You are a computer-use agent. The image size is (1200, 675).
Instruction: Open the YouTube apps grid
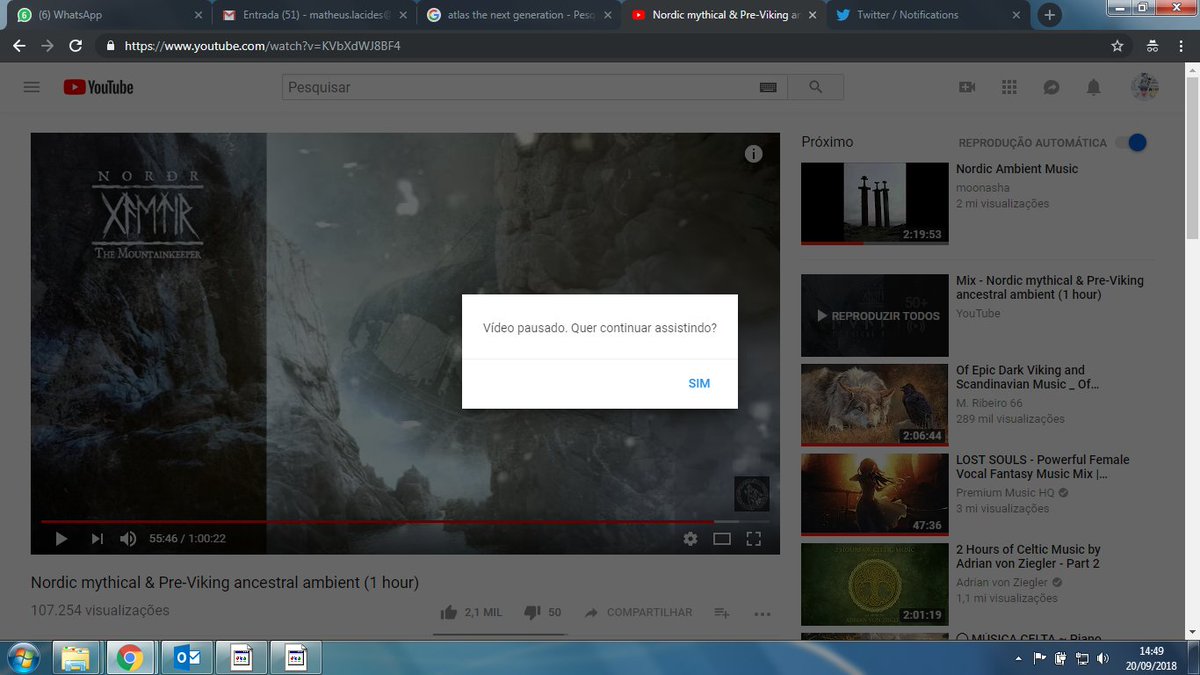pyautogui.click(x=1009, y=87)
